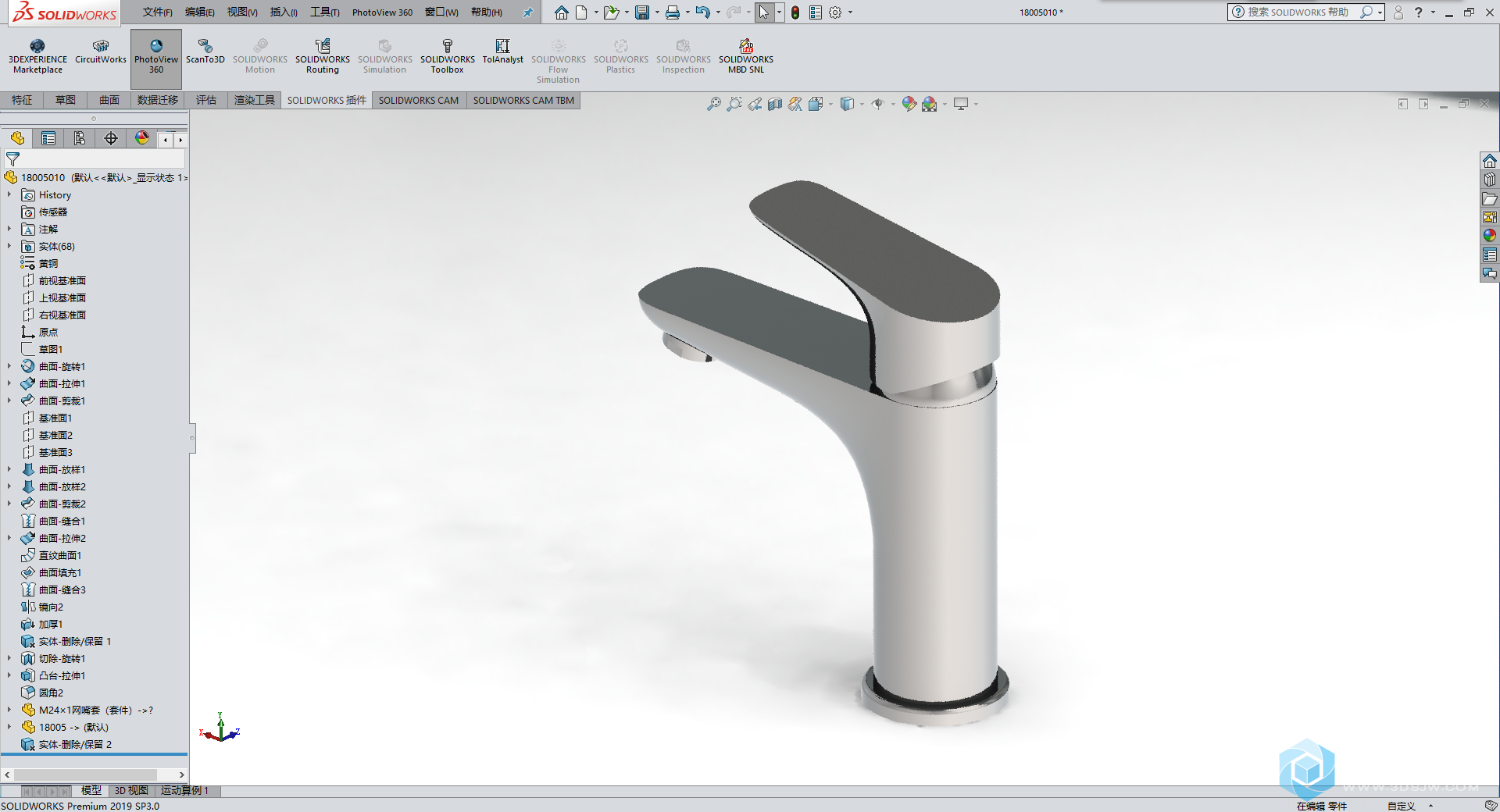Open the PhotoView 360 menu
1500x812 pixels.
(x=382, y=12)
